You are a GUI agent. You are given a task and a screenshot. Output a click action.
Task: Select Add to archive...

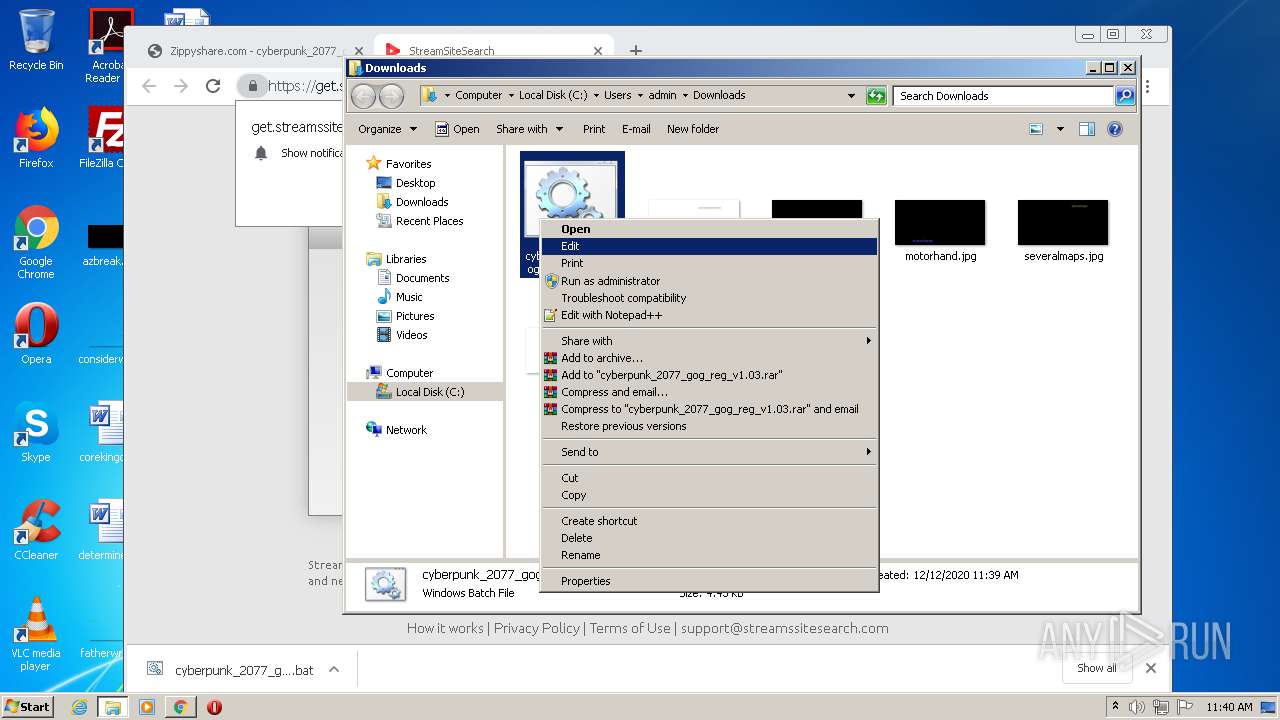(x=709, y=358)
